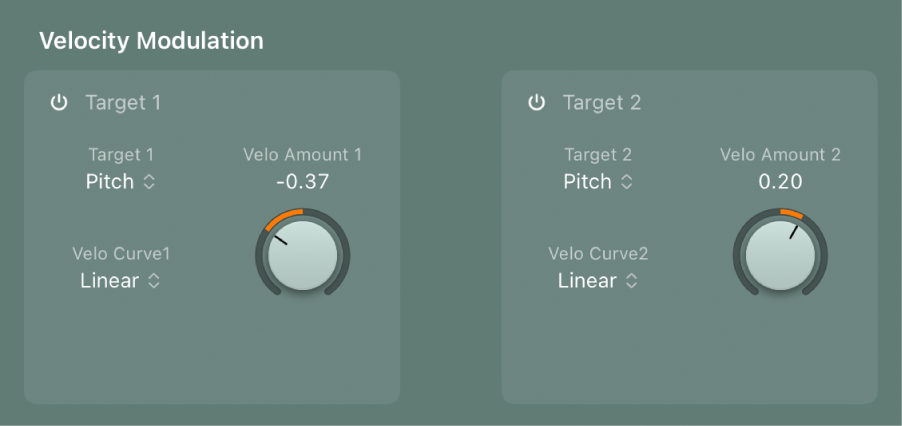Click the Target 1 label above Pitch menu
Screen dimensions: 902x426
point(121,155)
